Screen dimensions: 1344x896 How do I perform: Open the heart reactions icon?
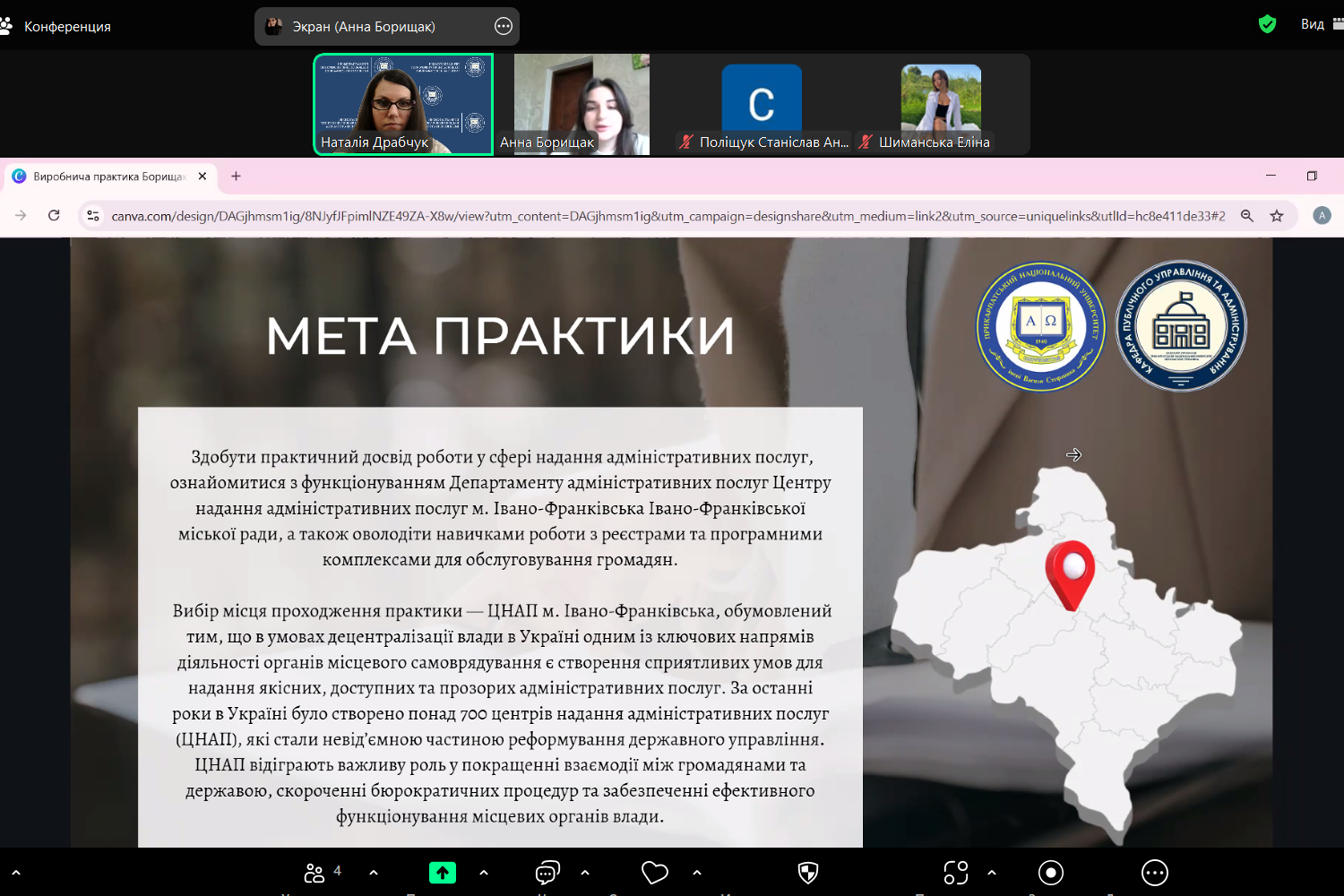[655, 873]
